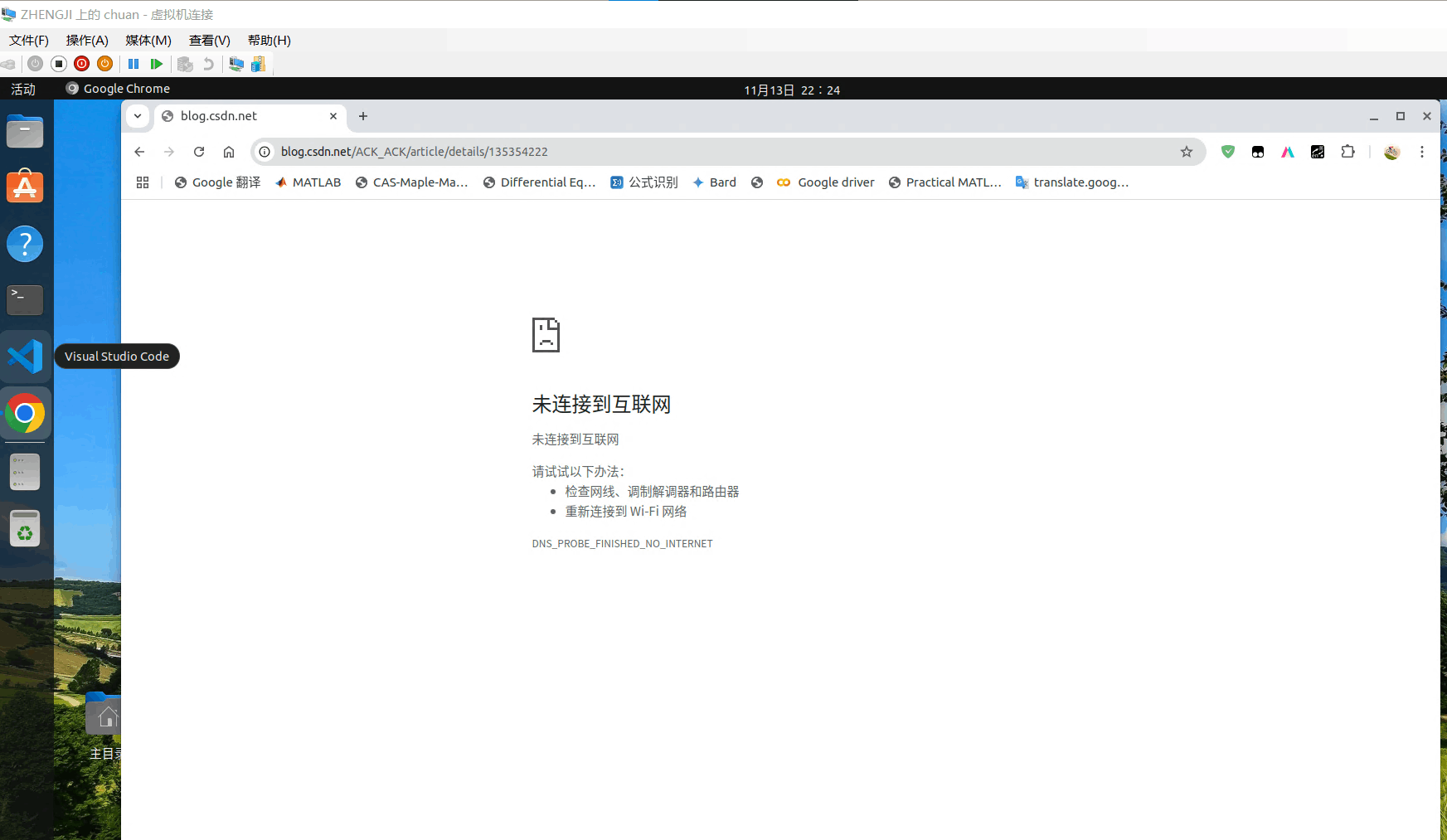Bookmark this page with the star
This screenshot has width=1447, height=840.
point(1187,152)
